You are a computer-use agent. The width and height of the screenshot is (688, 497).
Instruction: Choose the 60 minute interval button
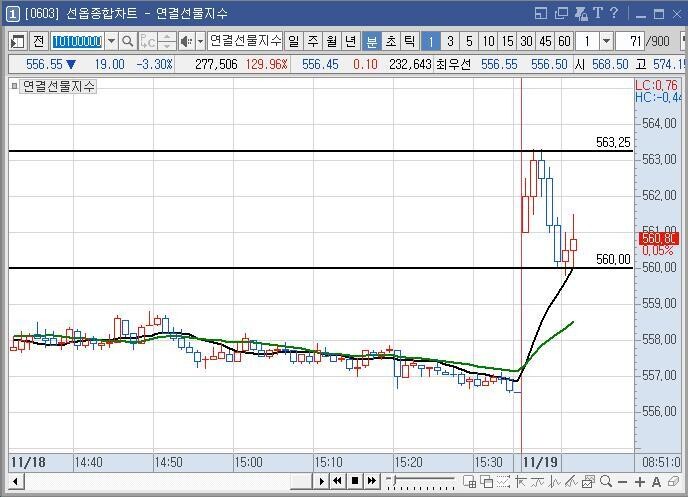pyautogui.click(x=564, y=42)
